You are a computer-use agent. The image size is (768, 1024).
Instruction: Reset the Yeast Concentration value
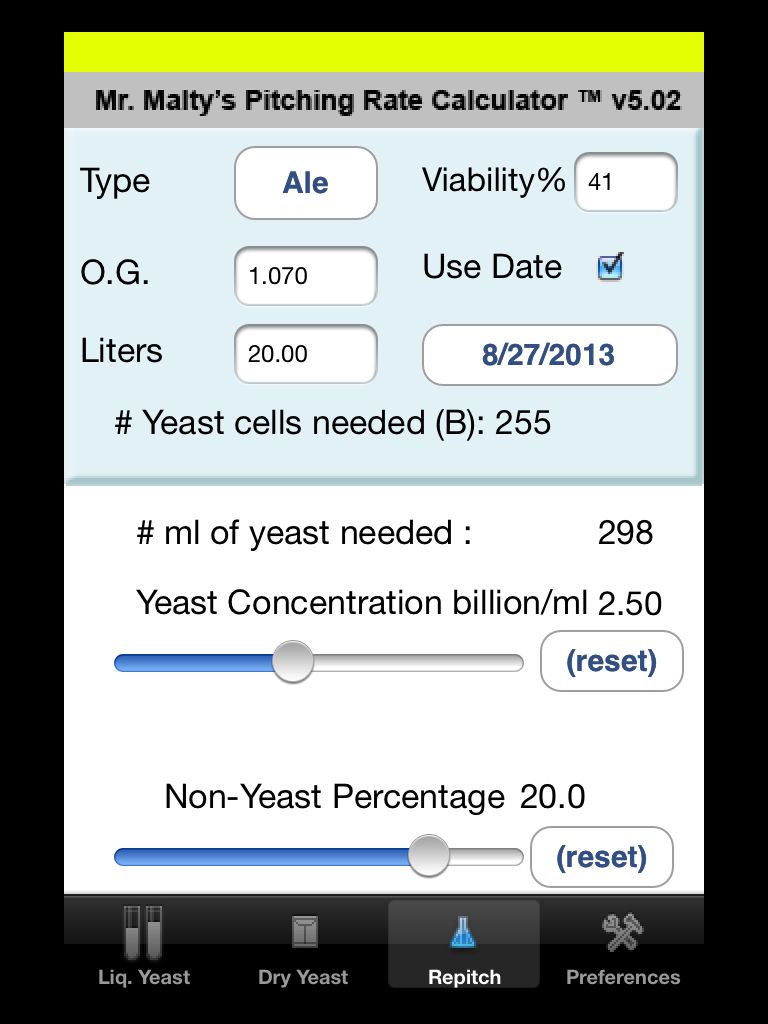tap(612, 661)
